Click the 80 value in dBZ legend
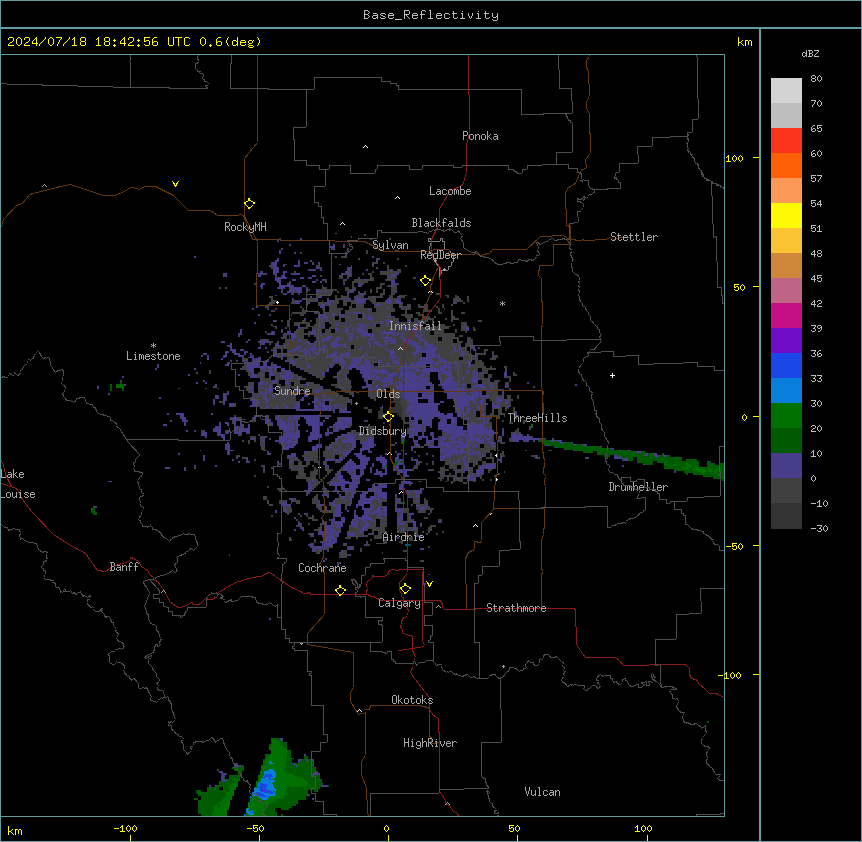Screen dimensions: 862x842 (x=816, y=79)
